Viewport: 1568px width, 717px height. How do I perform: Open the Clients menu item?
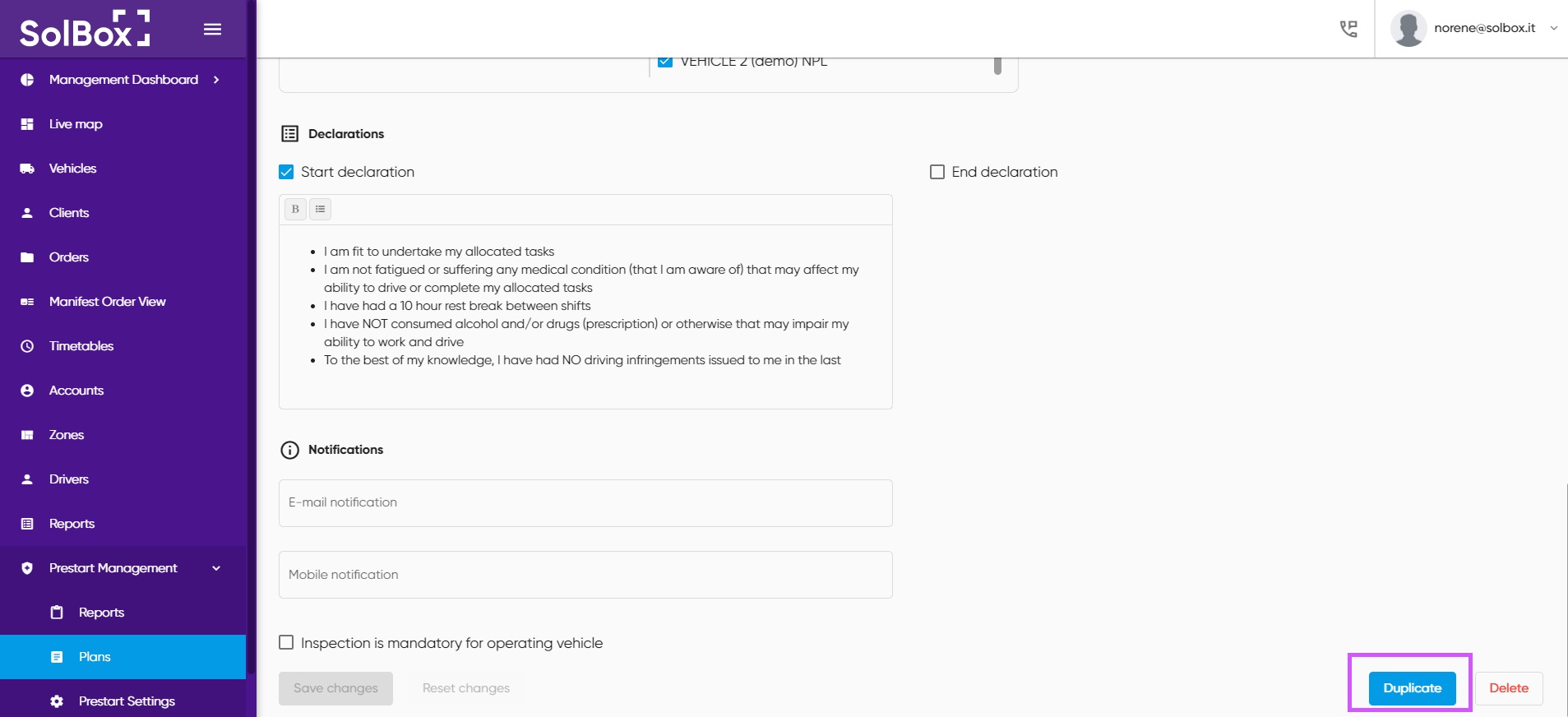coord(123,213)
